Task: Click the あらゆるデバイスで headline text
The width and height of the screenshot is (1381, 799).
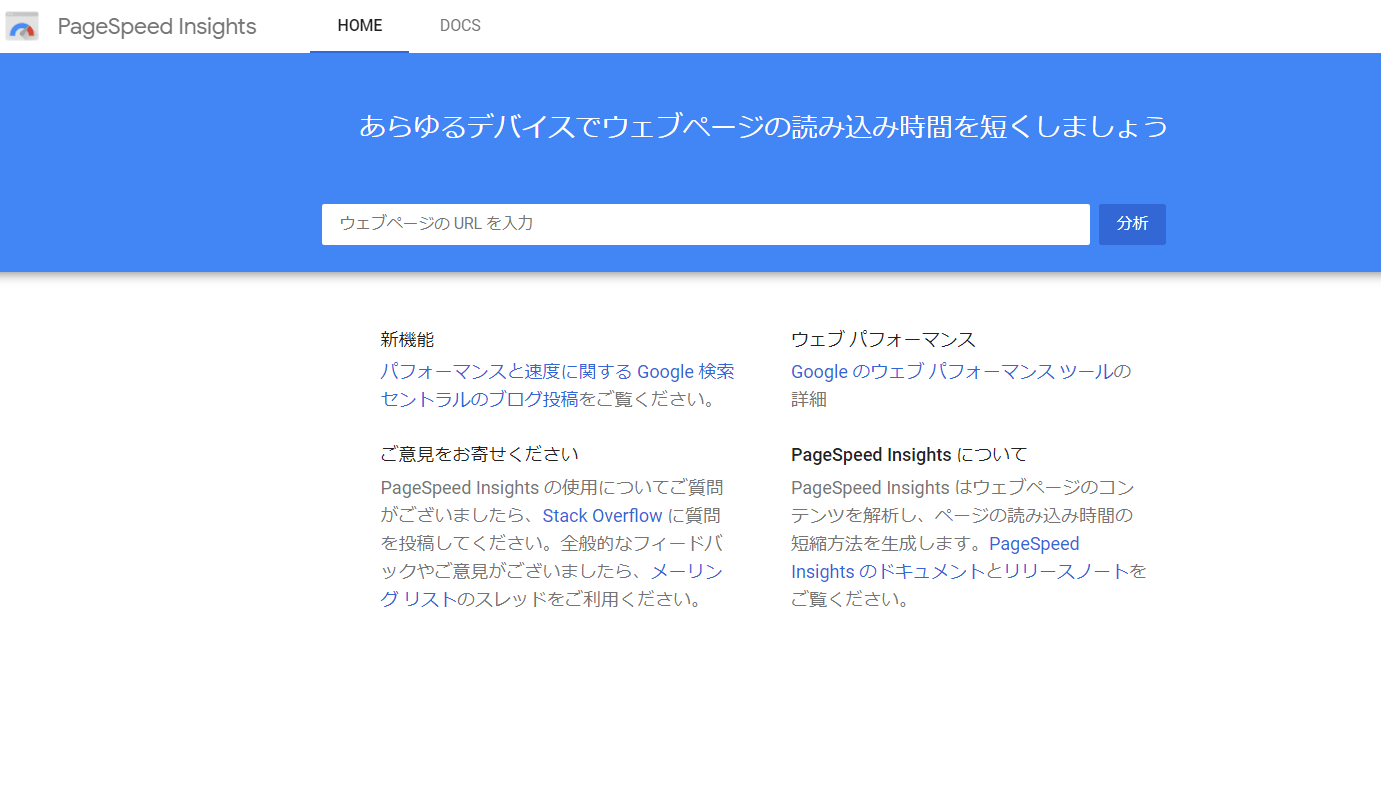Action: [x=764, y=127]
